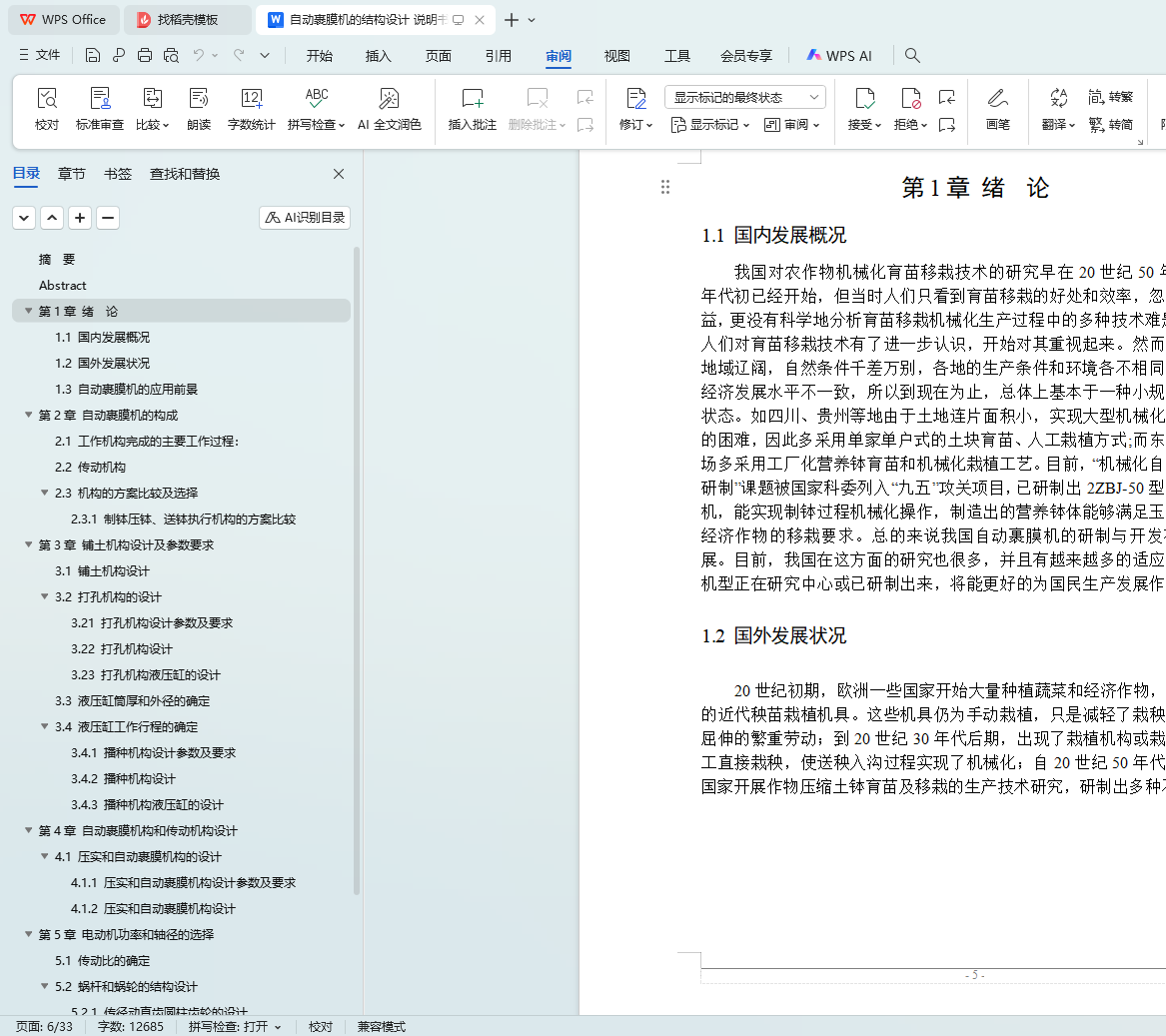Click the redo arrow icon
This screenshot has height=1036, width=1166.
[239, 55]
